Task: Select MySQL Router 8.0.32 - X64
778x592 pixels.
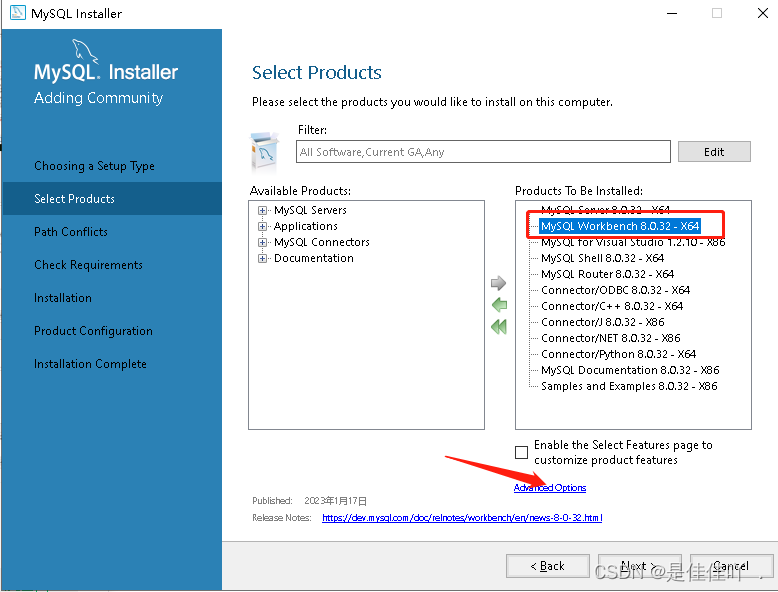Action: pyautogui.click(x=607, y=274)
